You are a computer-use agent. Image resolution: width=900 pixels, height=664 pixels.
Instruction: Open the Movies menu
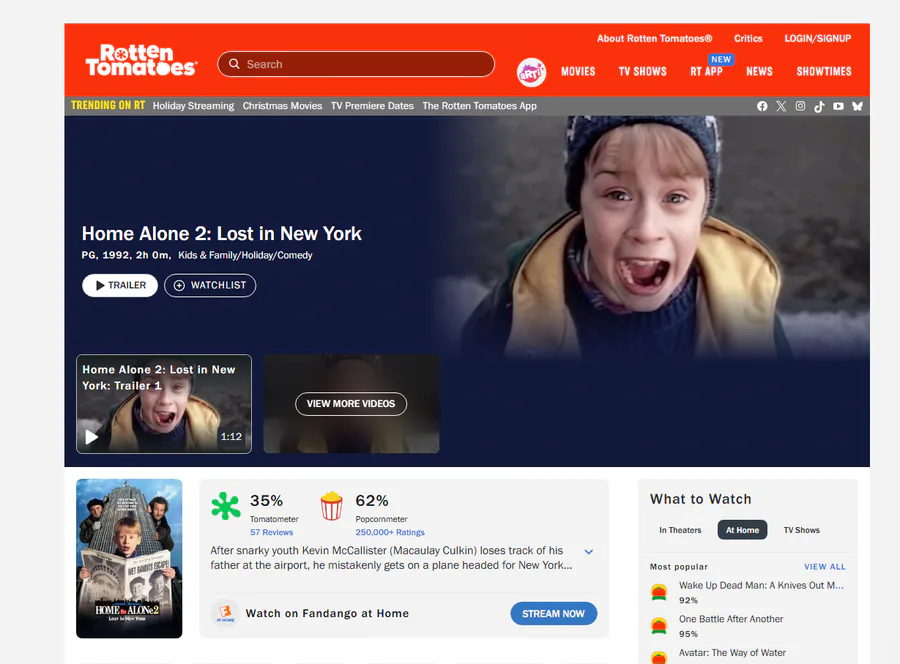578,72
